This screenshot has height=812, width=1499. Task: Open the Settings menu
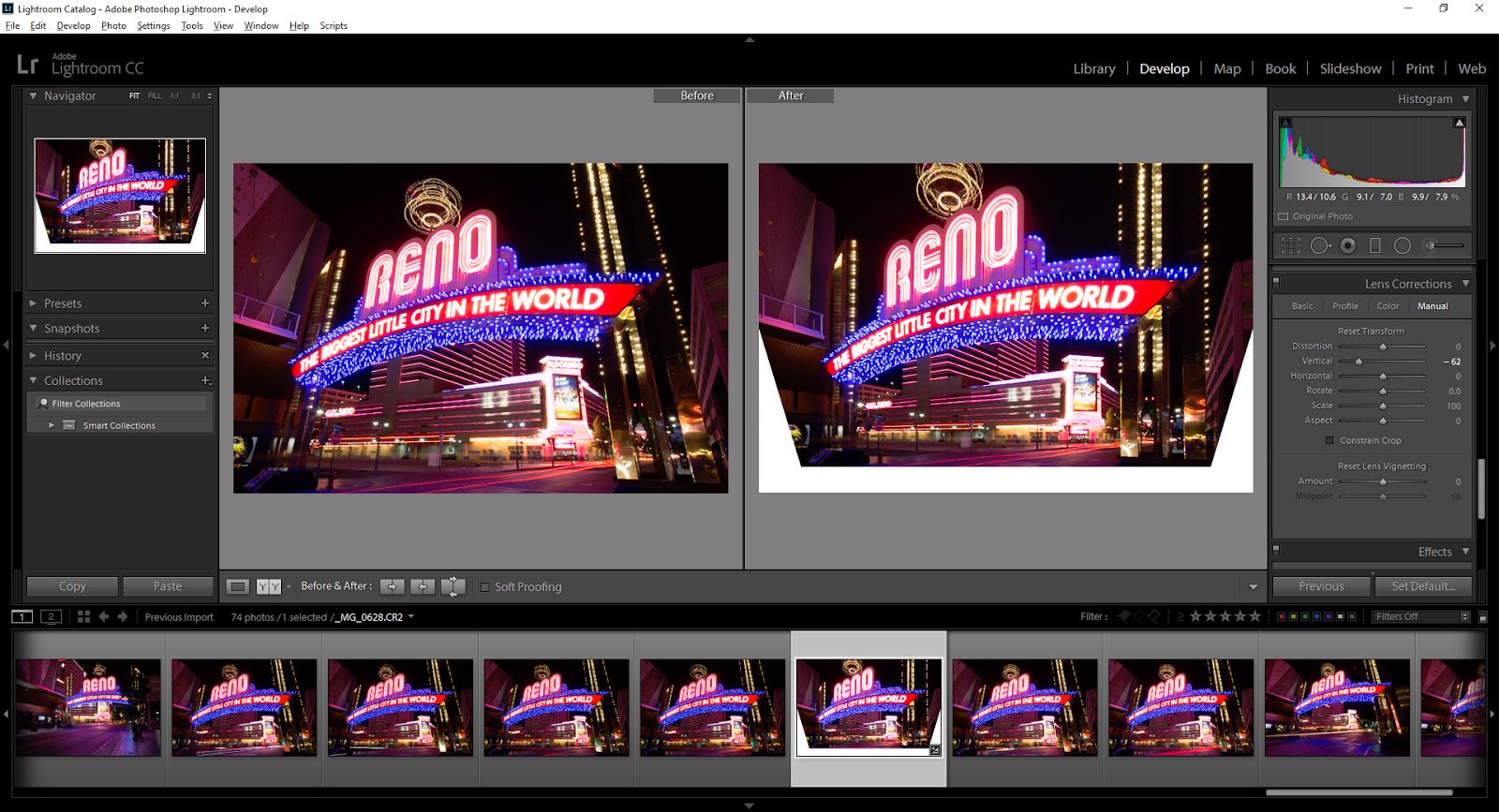154,25
